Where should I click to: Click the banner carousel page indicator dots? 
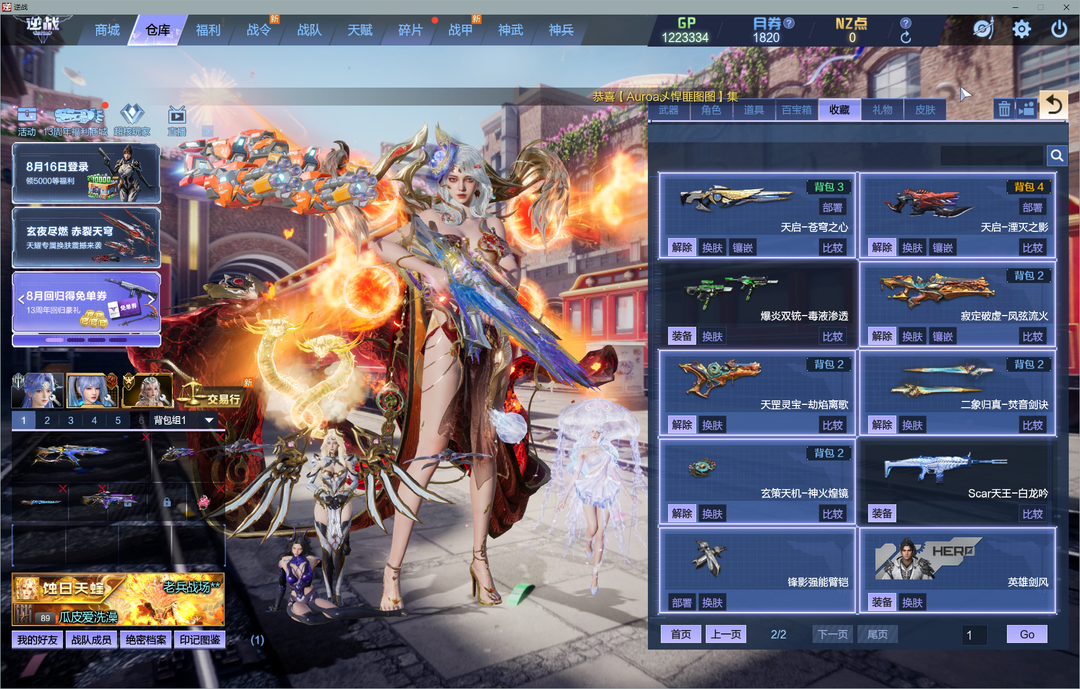86,340
